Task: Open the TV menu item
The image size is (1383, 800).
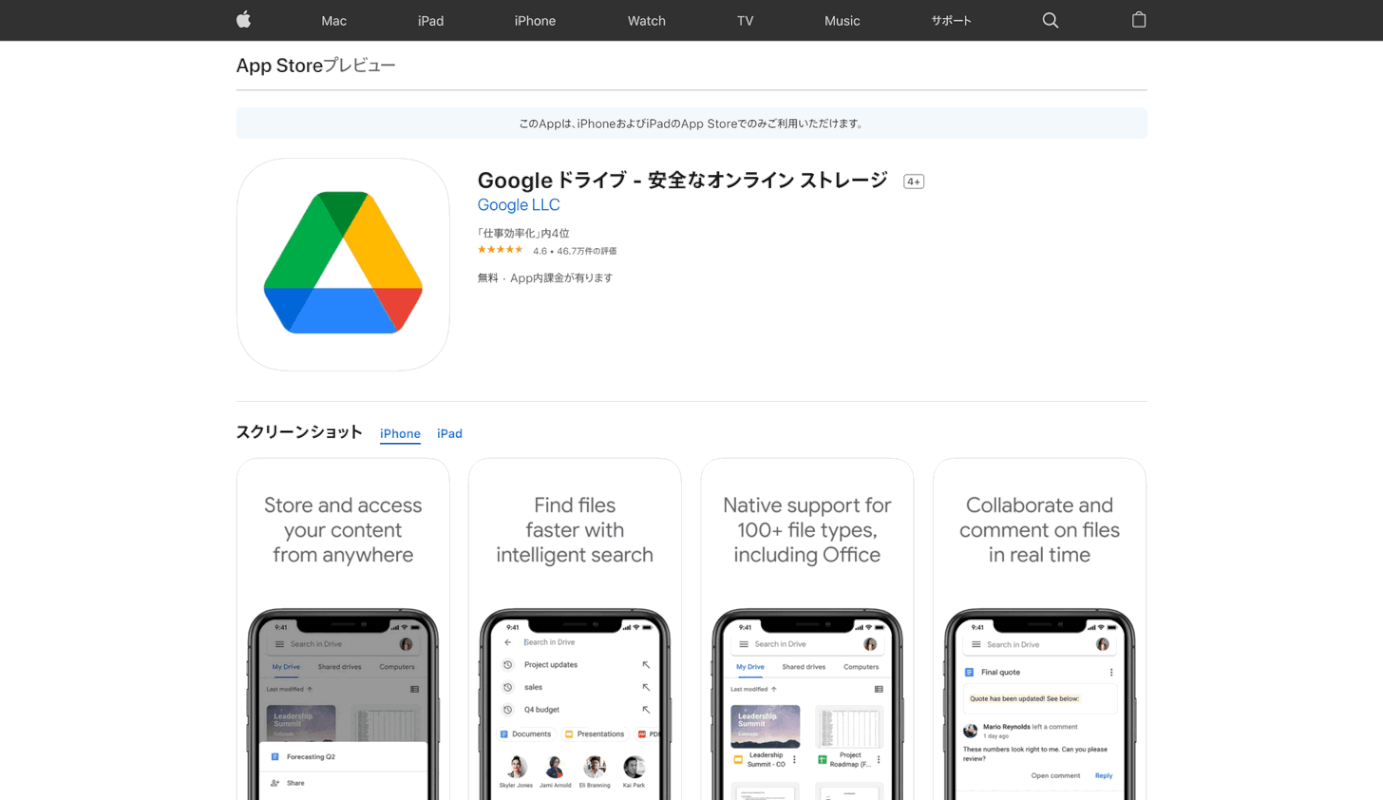Action: (x=744, y=20)
